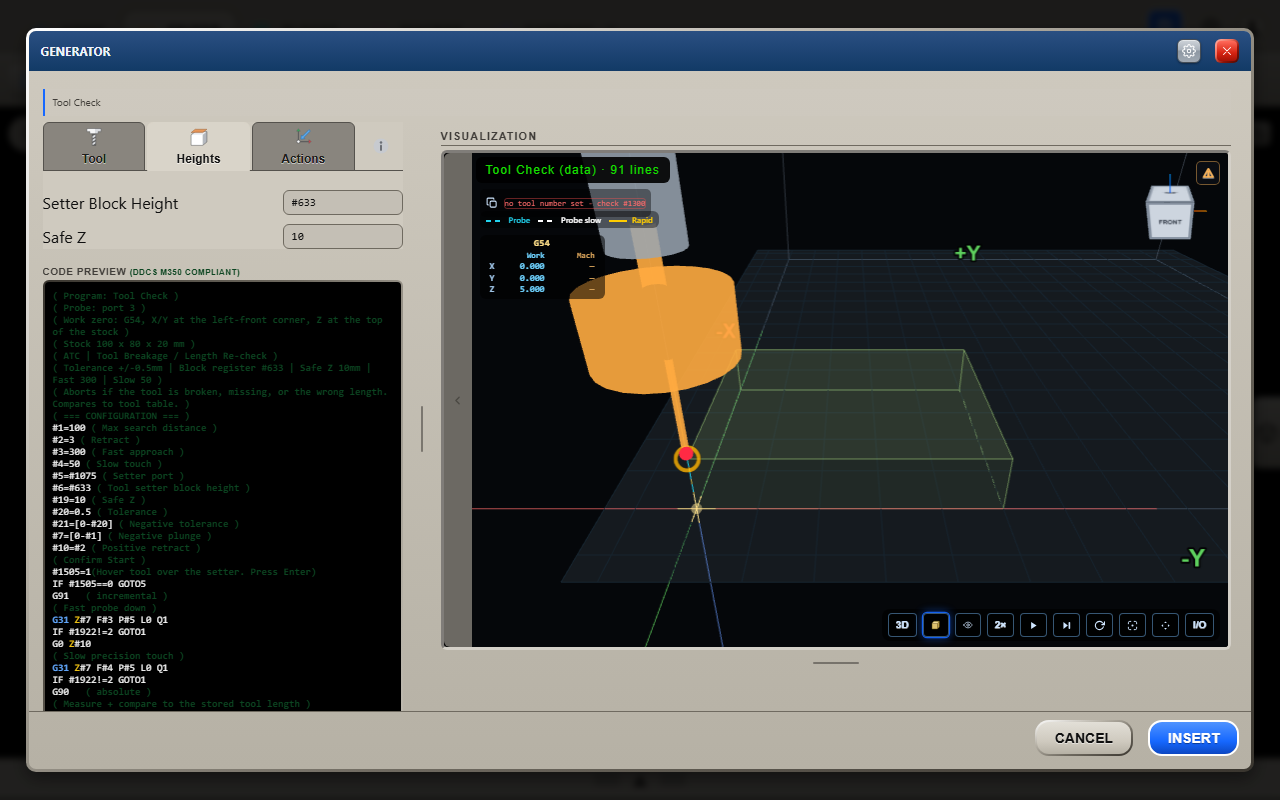Click the #6=#633 code line
The image size is (1280, 800).
tap(151, 488)
